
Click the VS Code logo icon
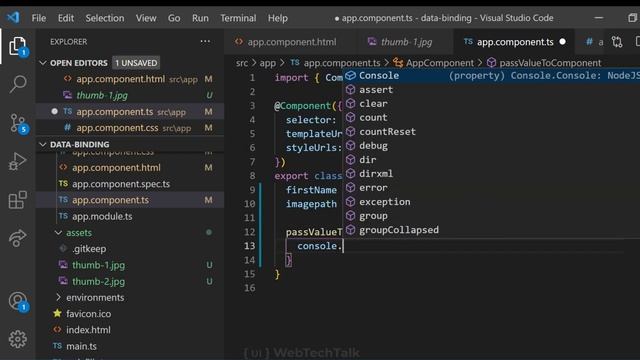(x=13, y=18)
